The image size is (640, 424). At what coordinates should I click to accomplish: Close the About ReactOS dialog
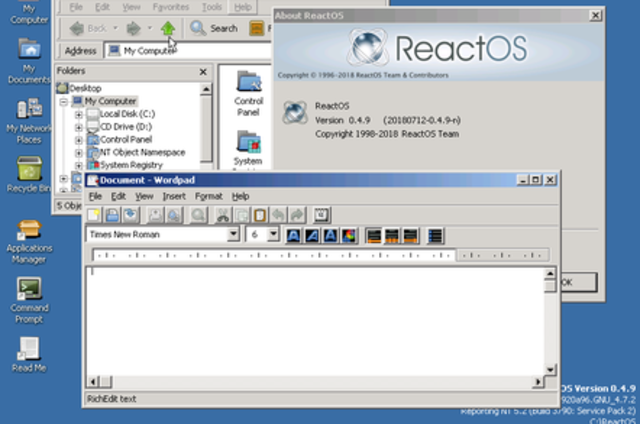(x=595, y=16)
